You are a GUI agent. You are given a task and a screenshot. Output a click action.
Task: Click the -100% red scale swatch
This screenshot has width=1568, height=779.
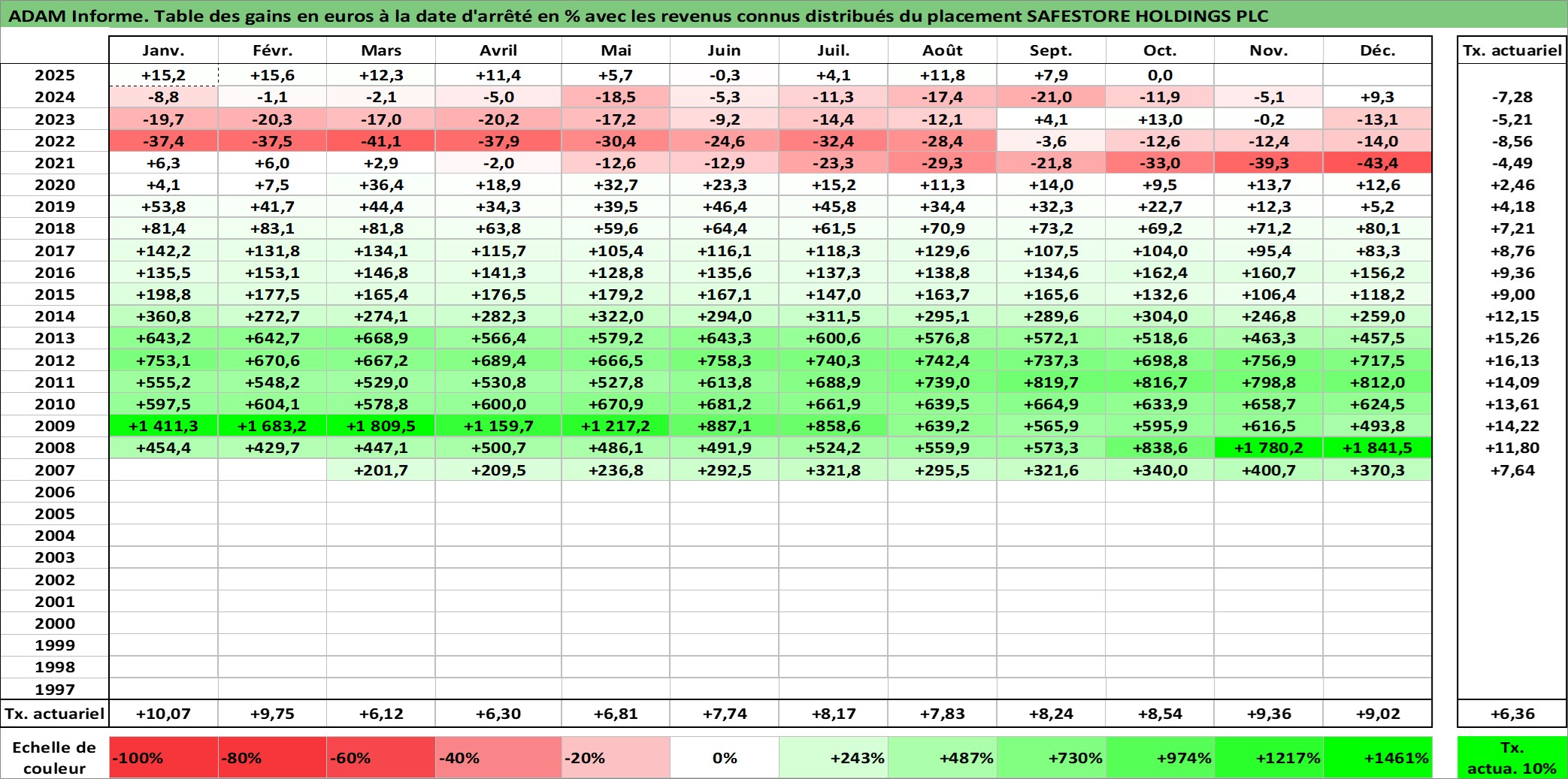(x=163, y=757)
